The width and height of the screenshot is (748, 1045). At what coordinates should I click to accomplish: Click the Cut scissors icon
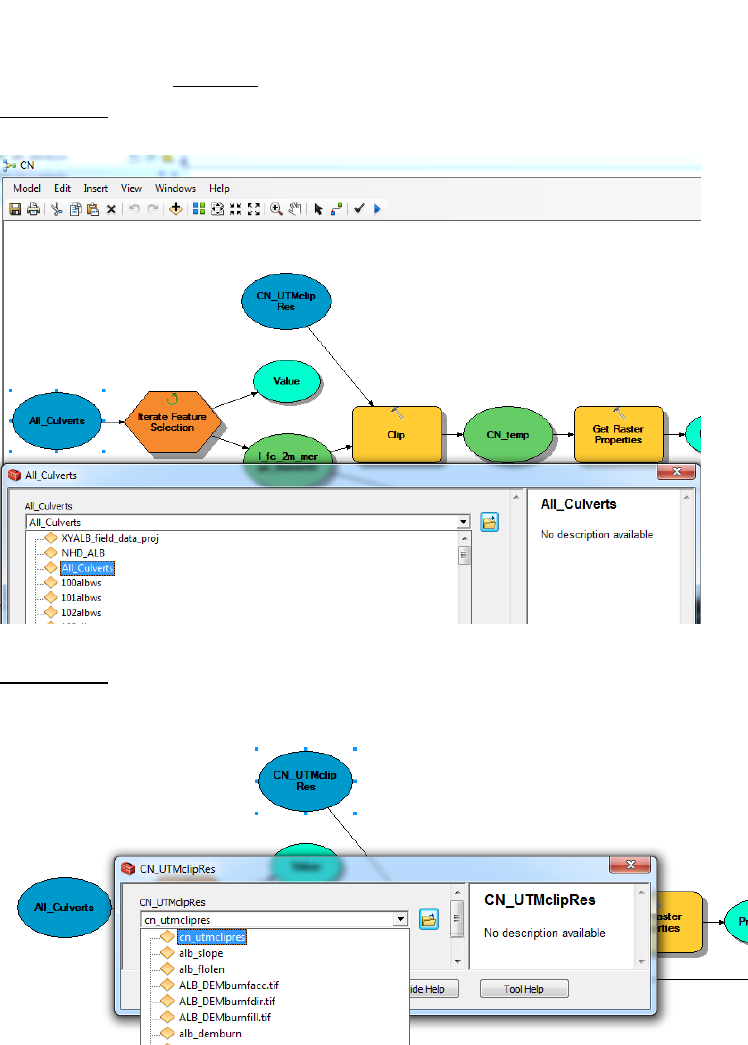pos(57,209)
